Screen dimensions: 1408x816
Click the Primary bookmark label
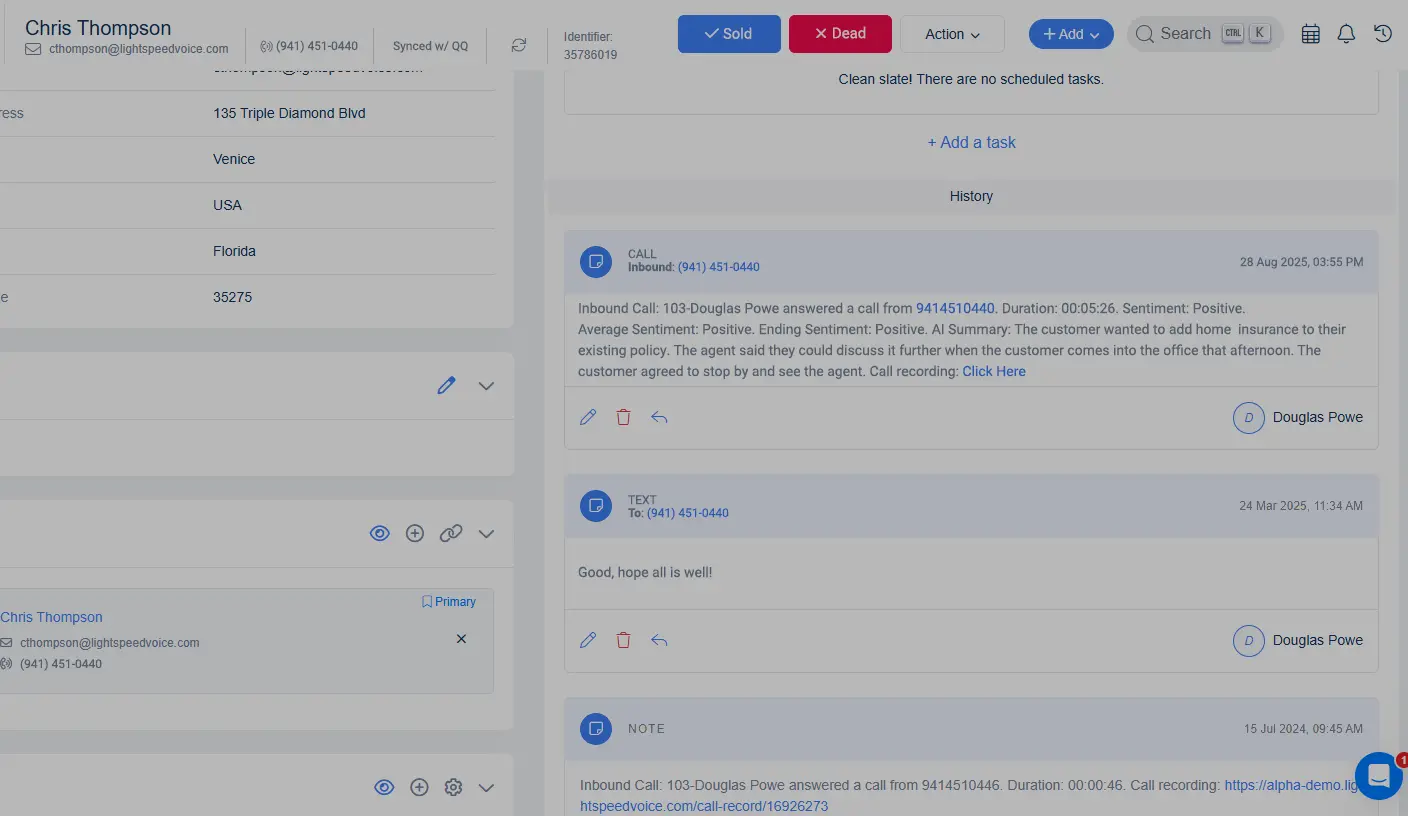[x=449, y=602]
